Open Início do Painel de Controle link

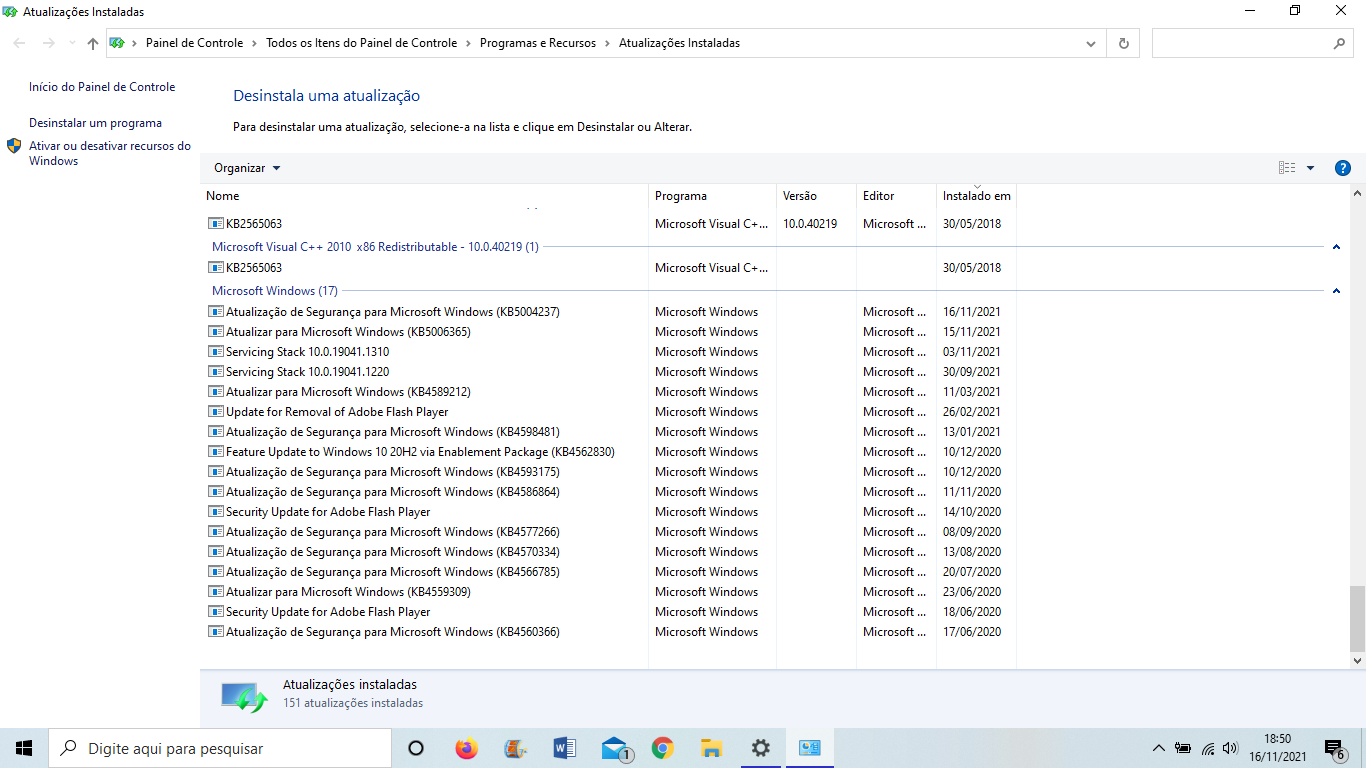click(x=102, y=87)
